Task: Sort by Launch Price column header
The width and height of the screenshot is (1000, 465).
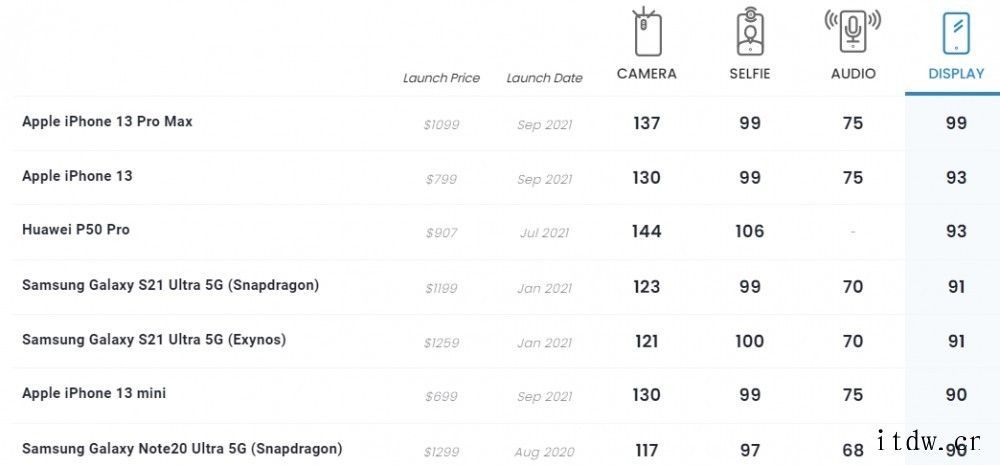Action: tap(441, 78)
